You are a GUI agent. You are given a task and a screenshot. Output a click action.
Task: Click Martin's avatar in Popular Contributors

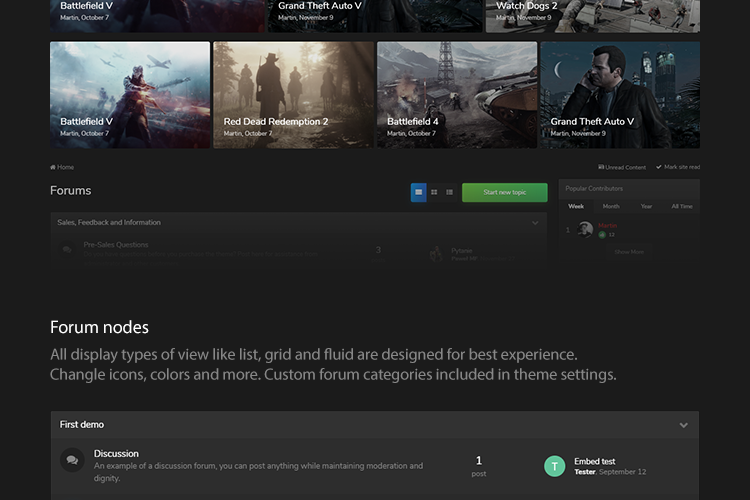tap(584, 229)
